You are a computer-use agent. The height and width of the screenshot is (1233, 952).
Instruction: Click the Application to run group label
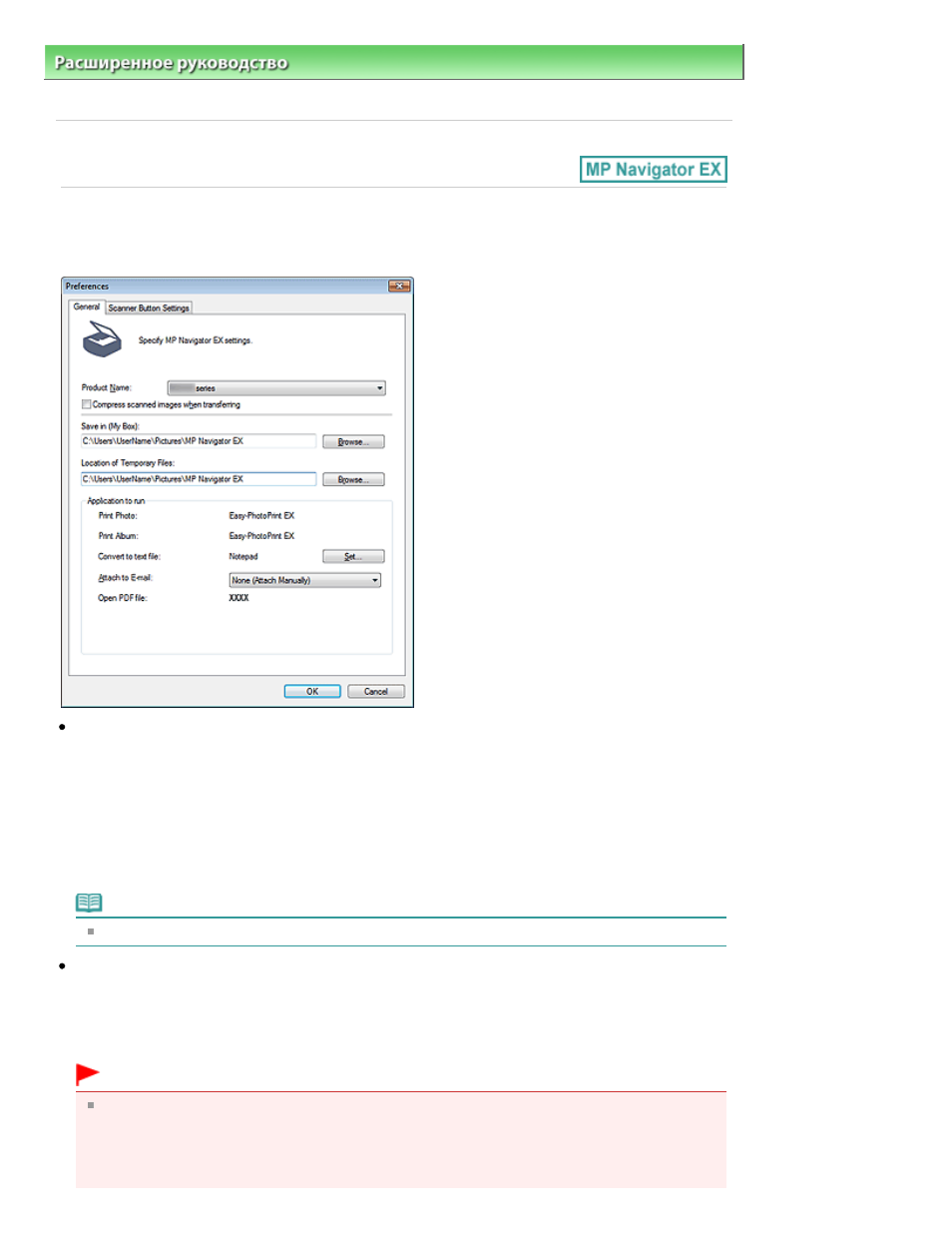click(116, 501)
